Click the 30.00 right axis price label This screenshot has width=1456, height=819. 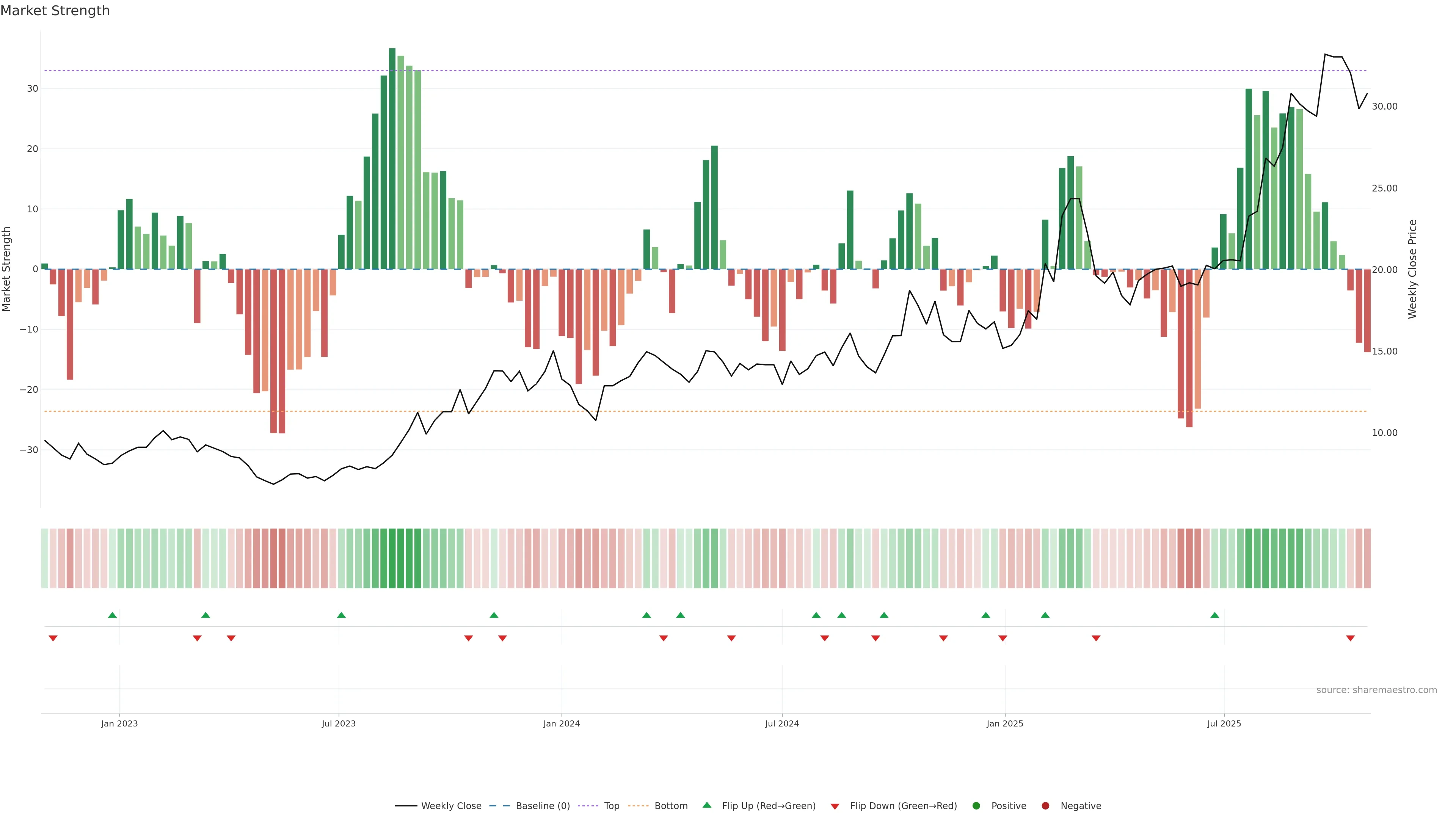1384,106
